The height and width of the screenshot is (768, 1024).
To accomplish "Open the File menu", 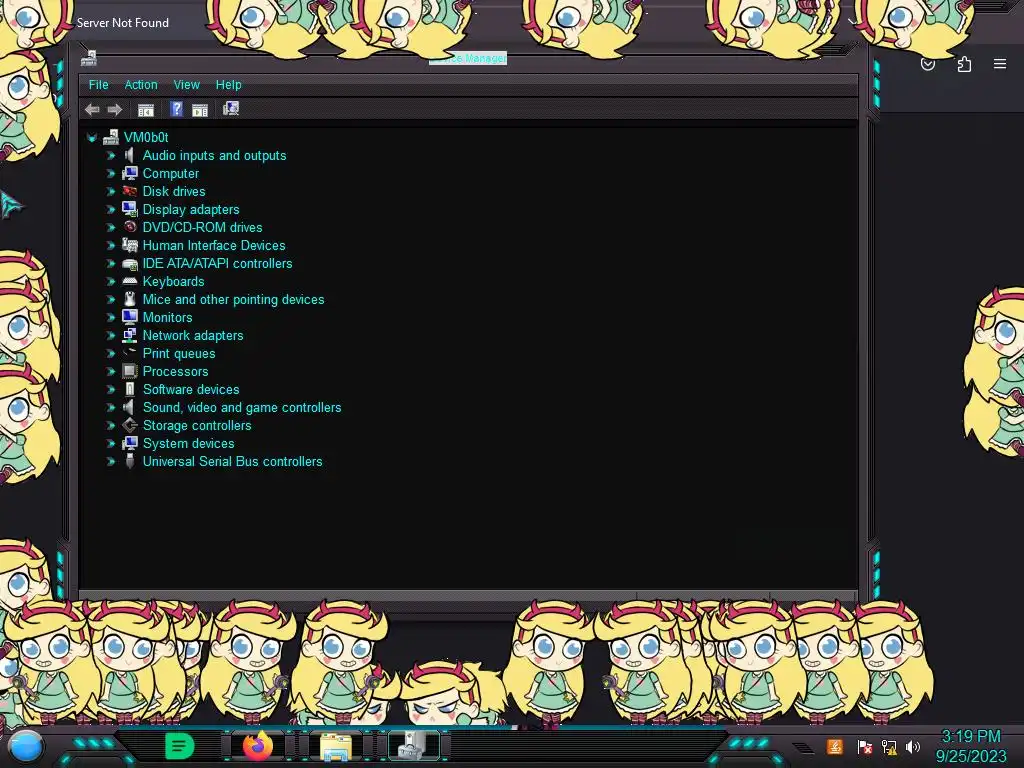I will (99, 85).
